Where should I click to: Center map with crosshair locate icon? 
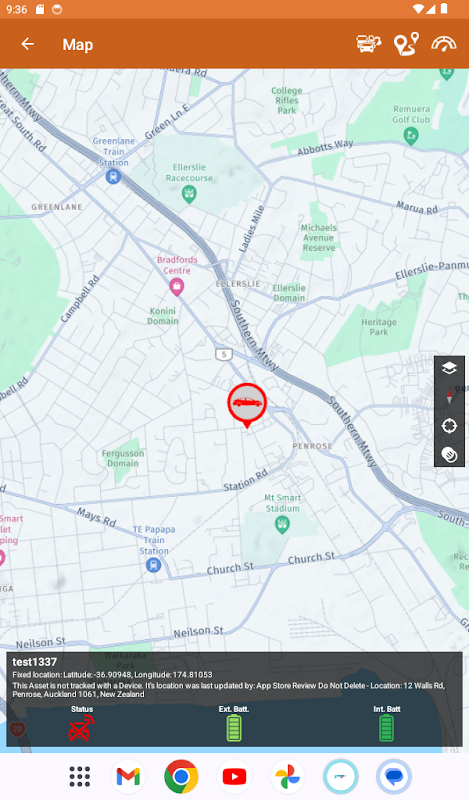tap(449, 426)
